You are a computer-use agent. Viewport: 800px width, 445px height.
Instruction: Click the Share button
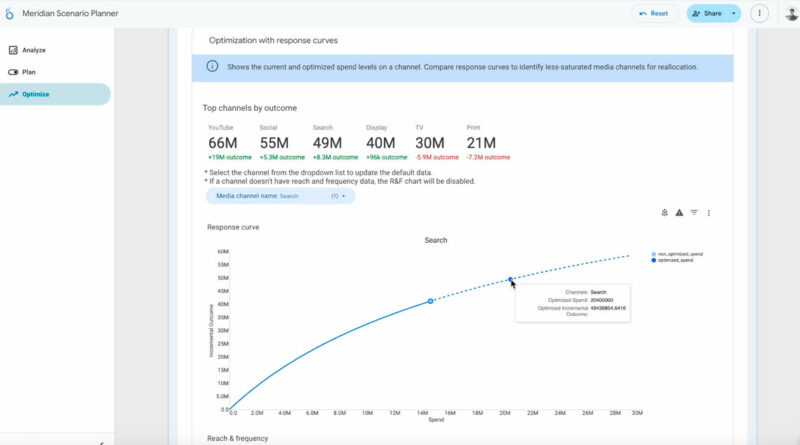(707, 13)
